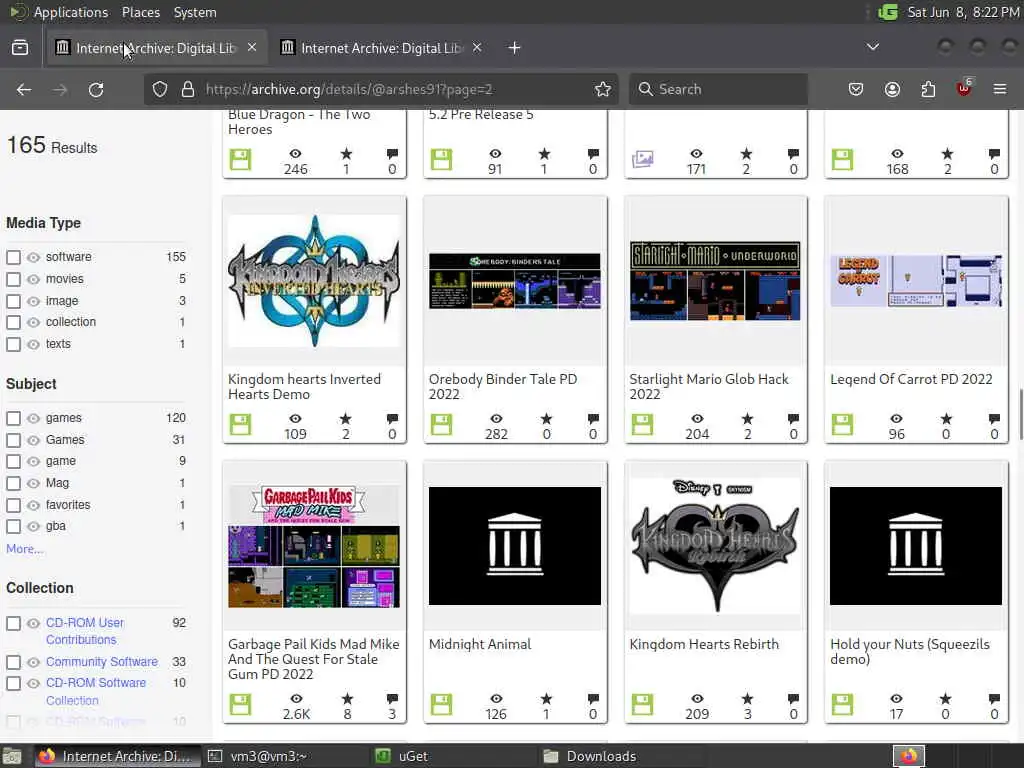Click the page vertical scrollbar thumb
This screenshot has width=1024, height=768.
click(1020, 415)
